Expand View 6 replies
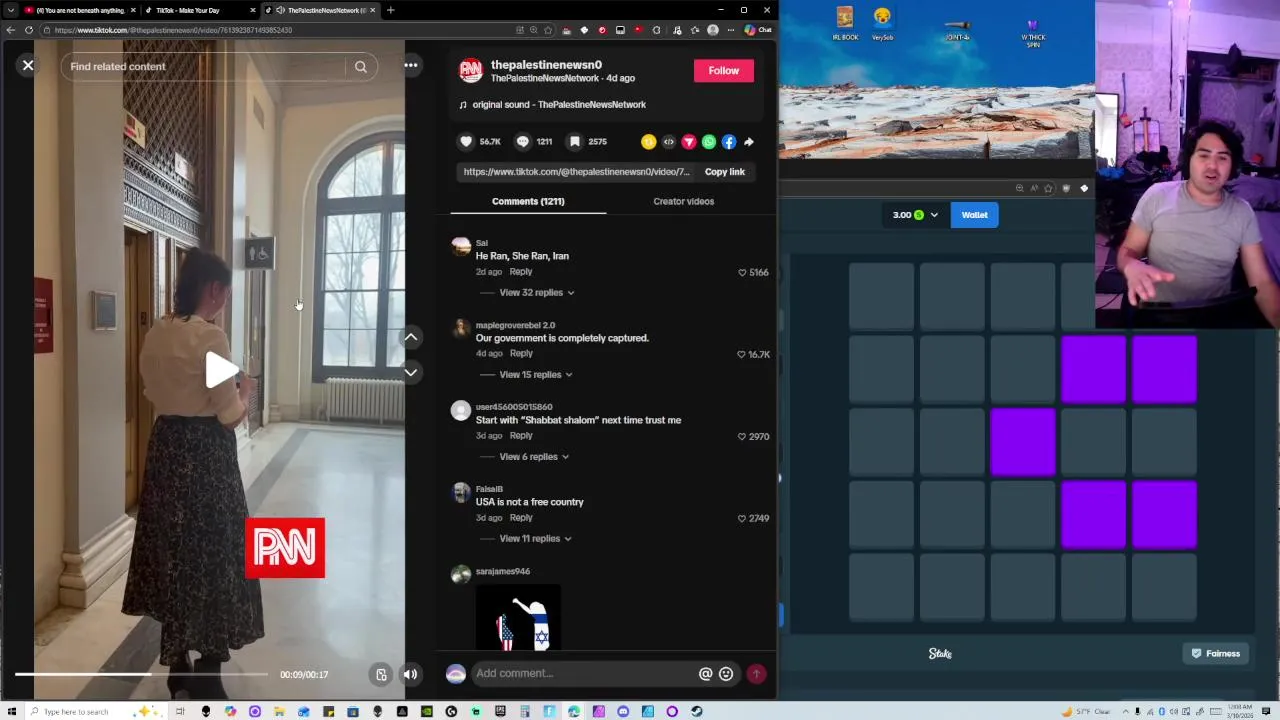1280x720 pixels. (x=534, y=457)
